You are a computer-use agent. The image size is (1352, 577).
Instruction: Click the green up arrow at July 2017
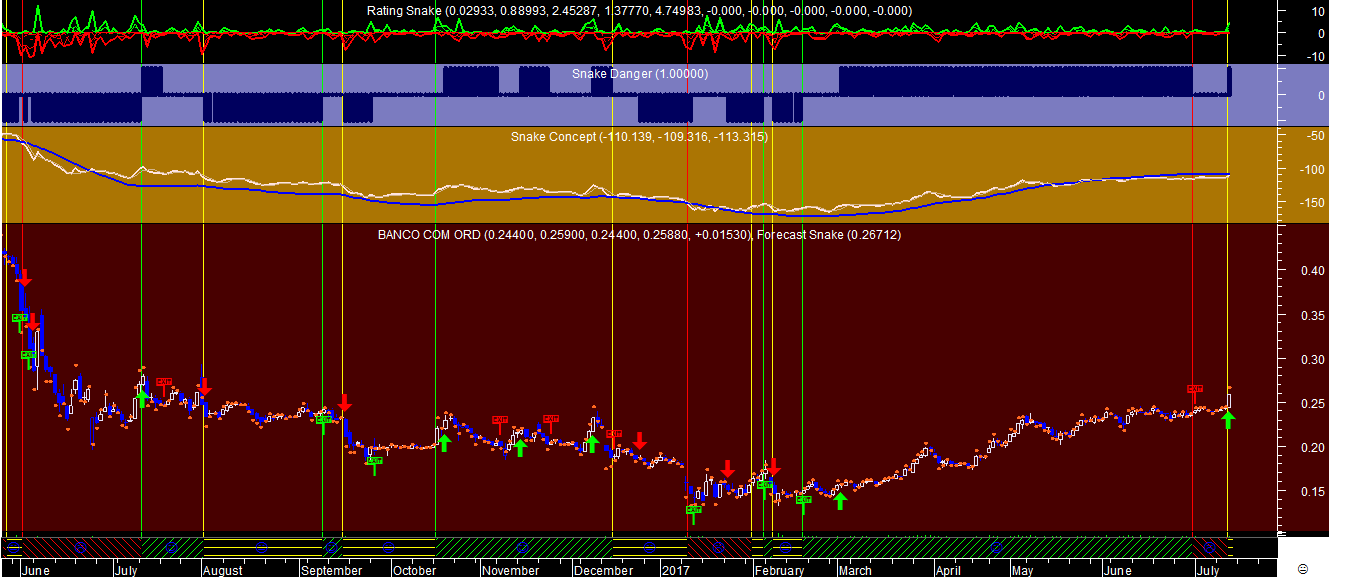(x=1229, y=420)
